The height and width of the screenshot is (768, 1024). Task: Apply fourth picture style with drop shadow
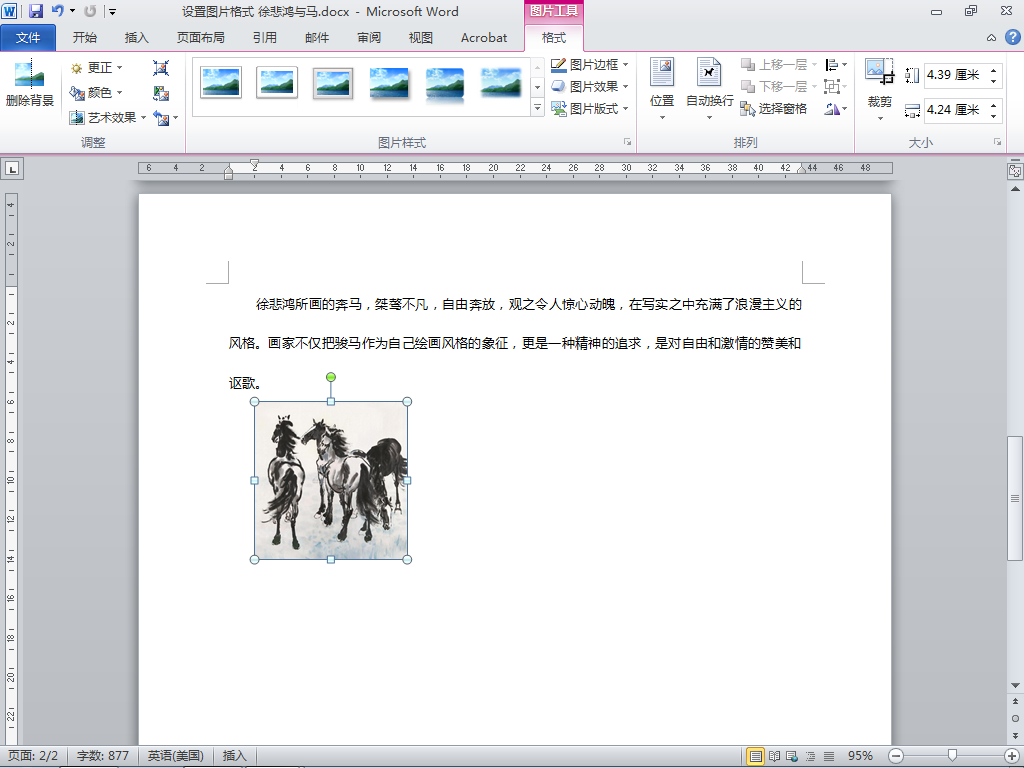[389, 83]
